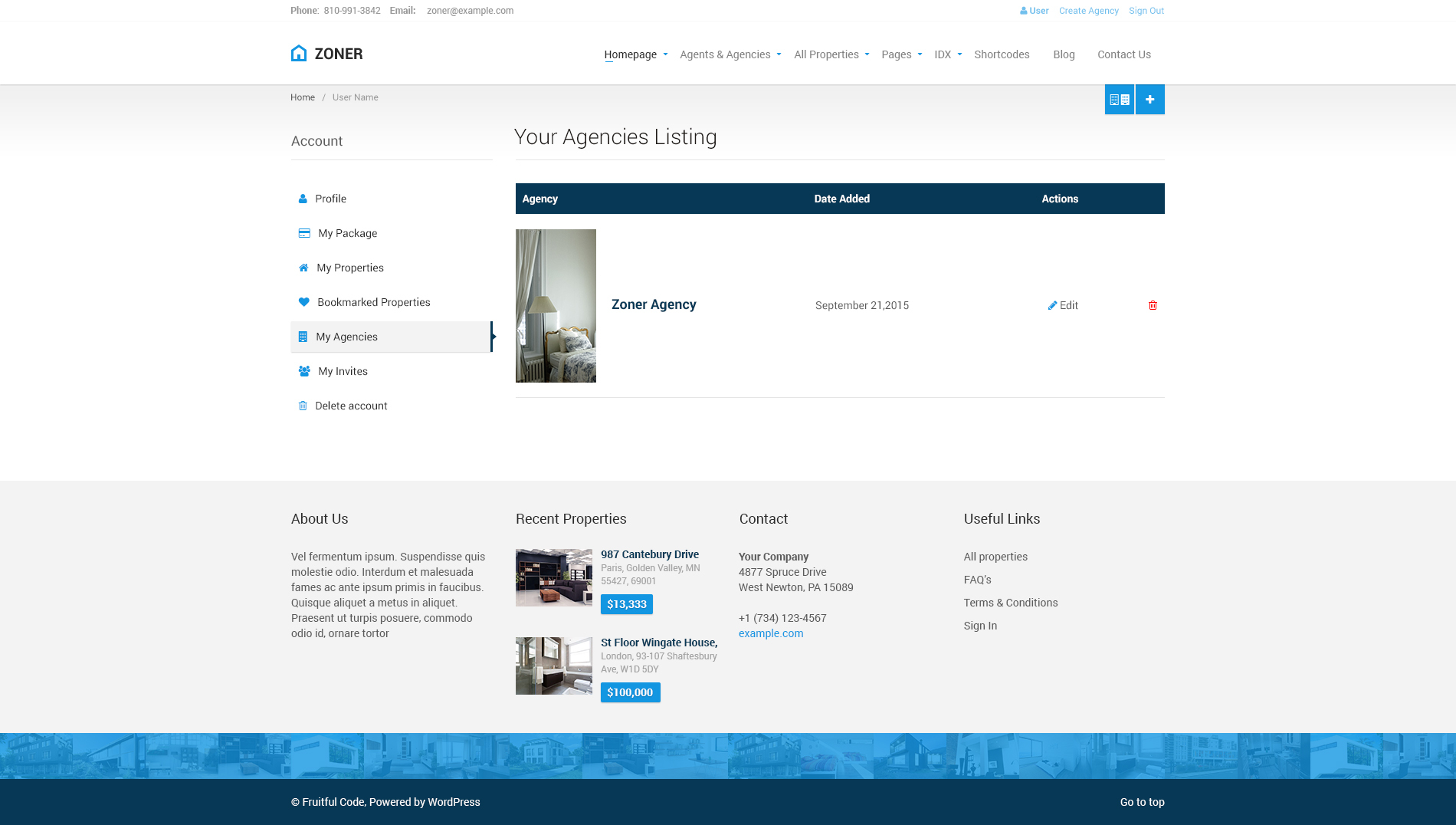Click Edit for Zoner Agency
Image resolution: width=1456 pixels, height=825 pixels.
(1069, 305)
